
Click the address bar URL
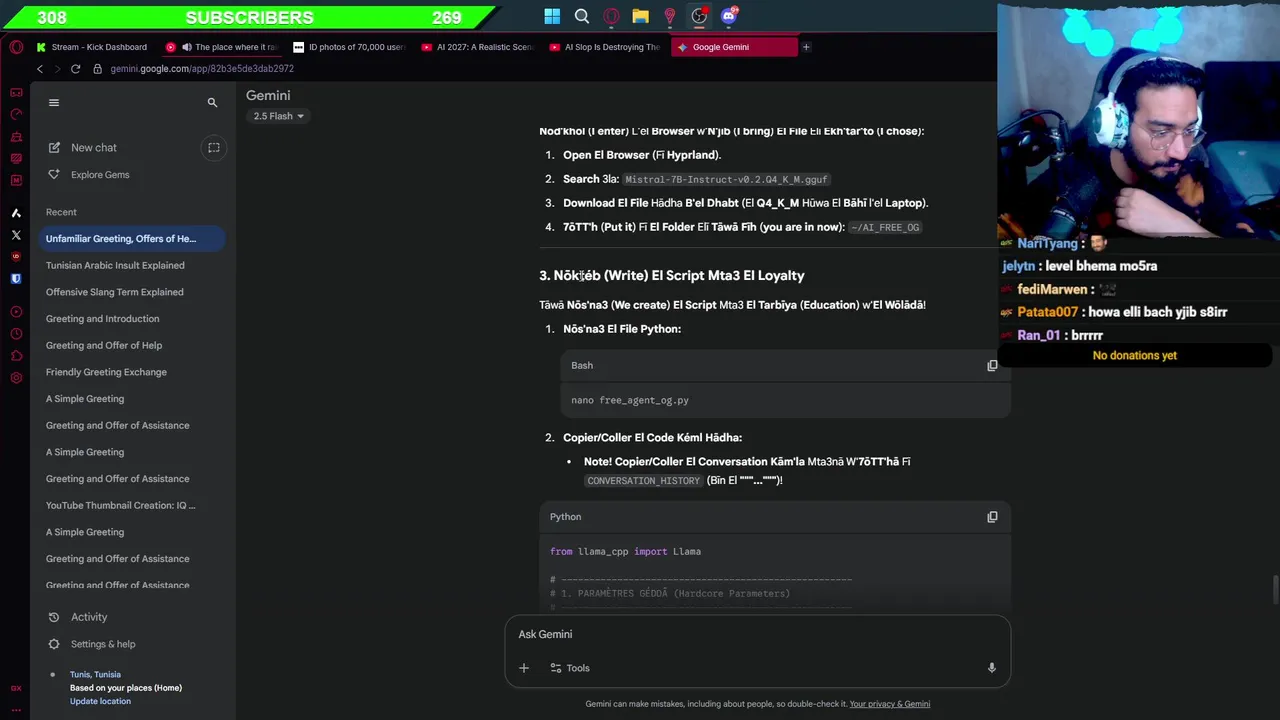(x=202, y=69)
